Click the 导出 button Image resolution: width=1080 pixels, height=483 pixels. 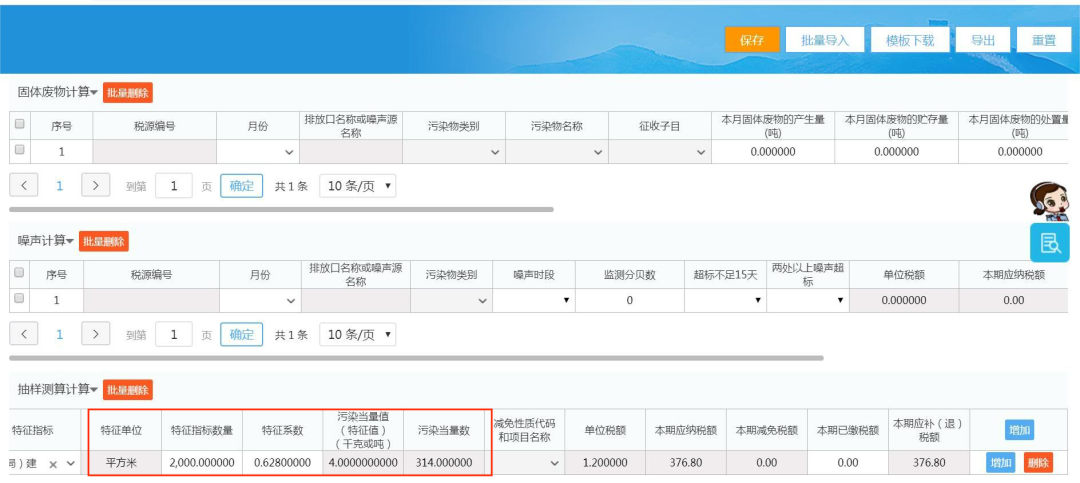983,40
